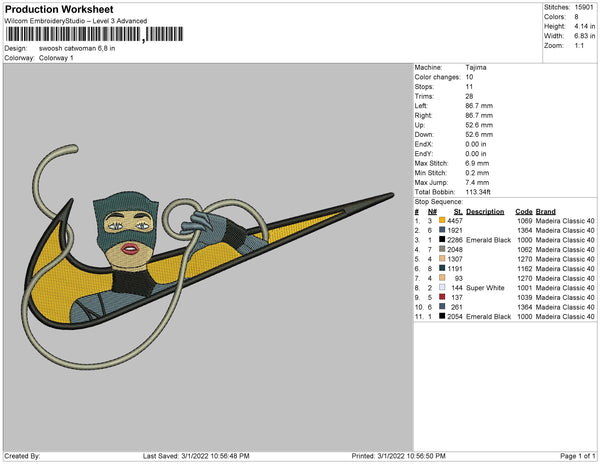Screen dimensions: 600x464
Task: Click the barcode under the worksheet title
Action: click(94, 34)
